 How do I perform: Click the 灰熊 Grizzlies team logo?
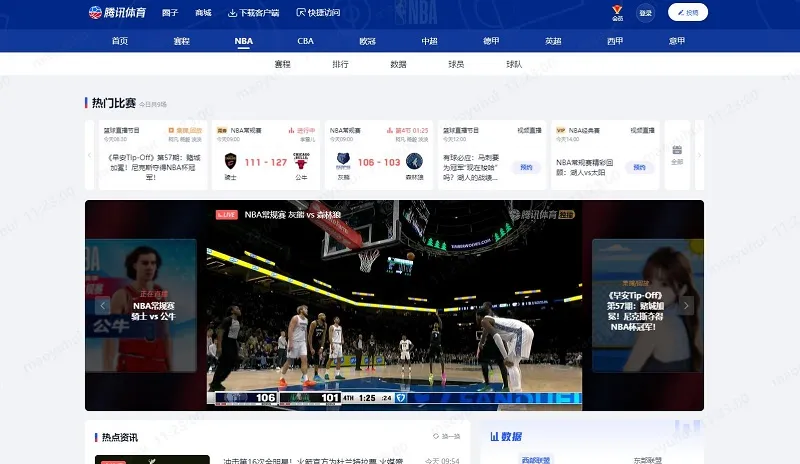click(x=343, y=161)
